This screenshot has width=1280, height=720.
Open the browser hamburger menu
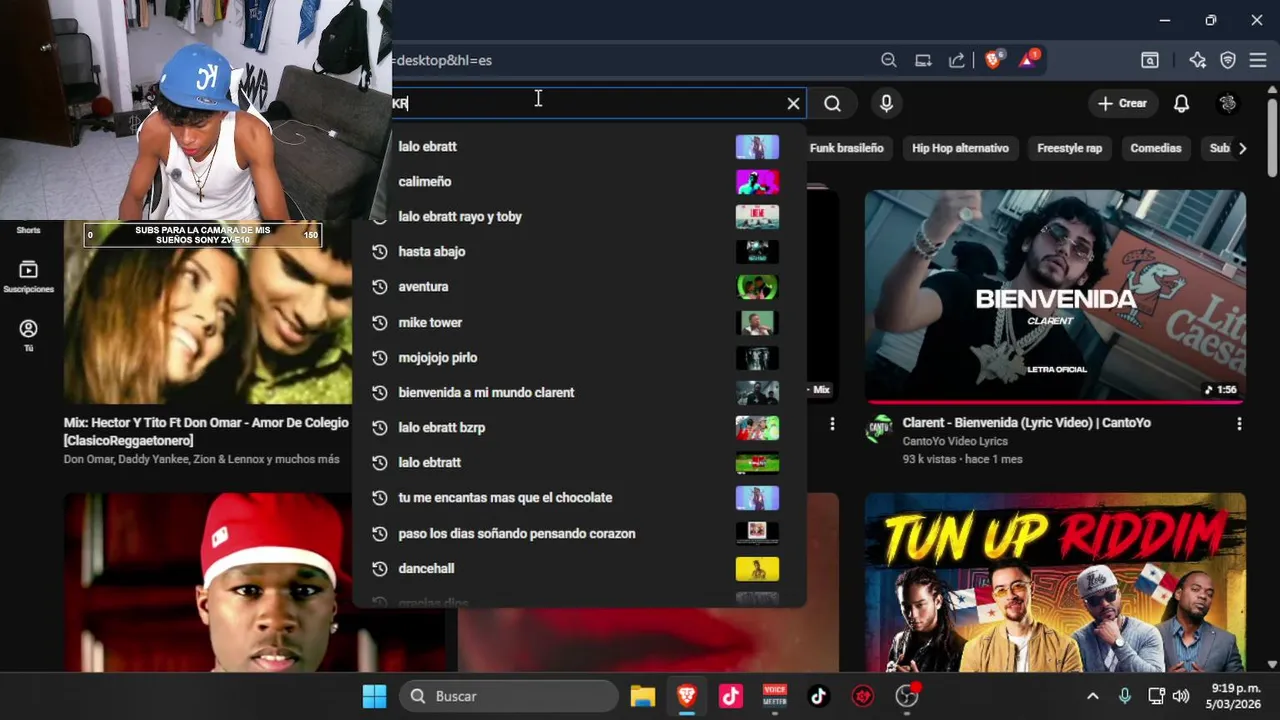1258,60
